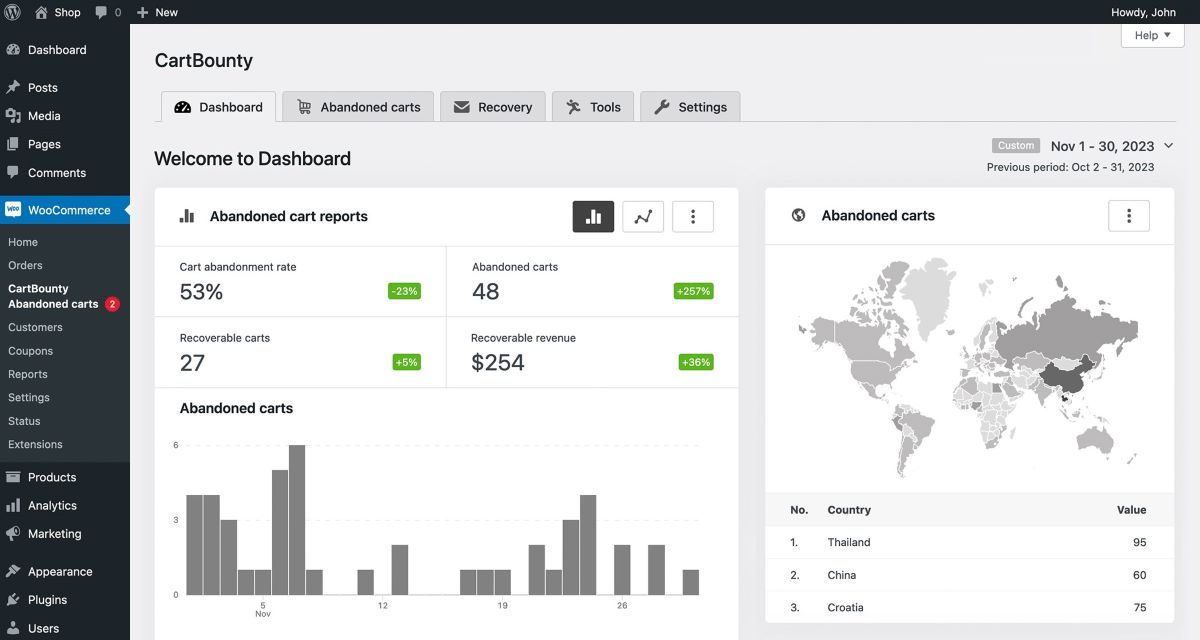Click the Media icon in sidebar
This screenshot has width=1200, height=640.
point(13,116)
